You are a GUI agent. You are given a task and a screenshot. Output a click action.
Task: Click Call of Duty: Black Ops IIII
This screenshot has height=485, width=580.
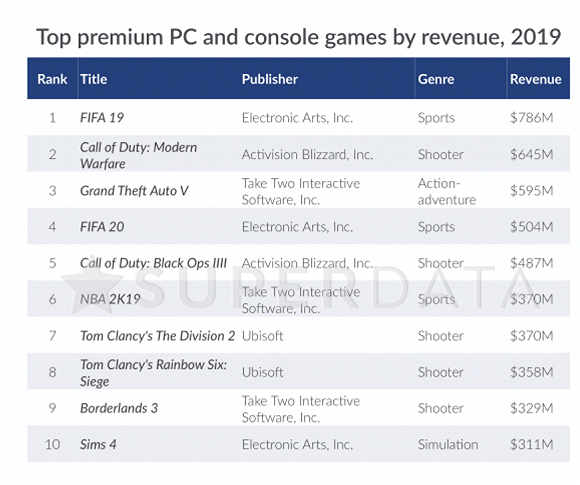[x=154, y=263]
